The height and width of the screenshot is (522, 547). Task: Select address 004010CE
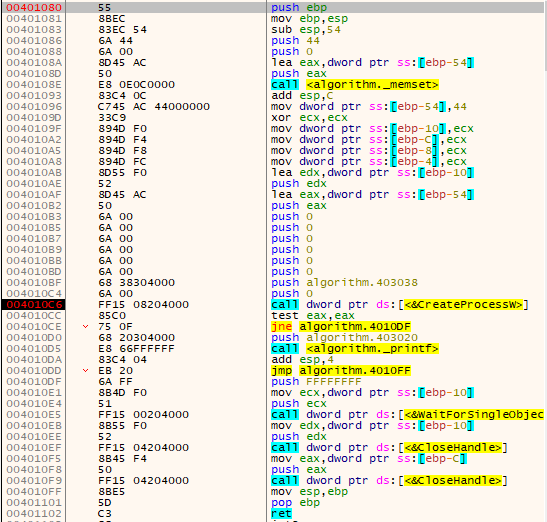[x=34, y=327]
